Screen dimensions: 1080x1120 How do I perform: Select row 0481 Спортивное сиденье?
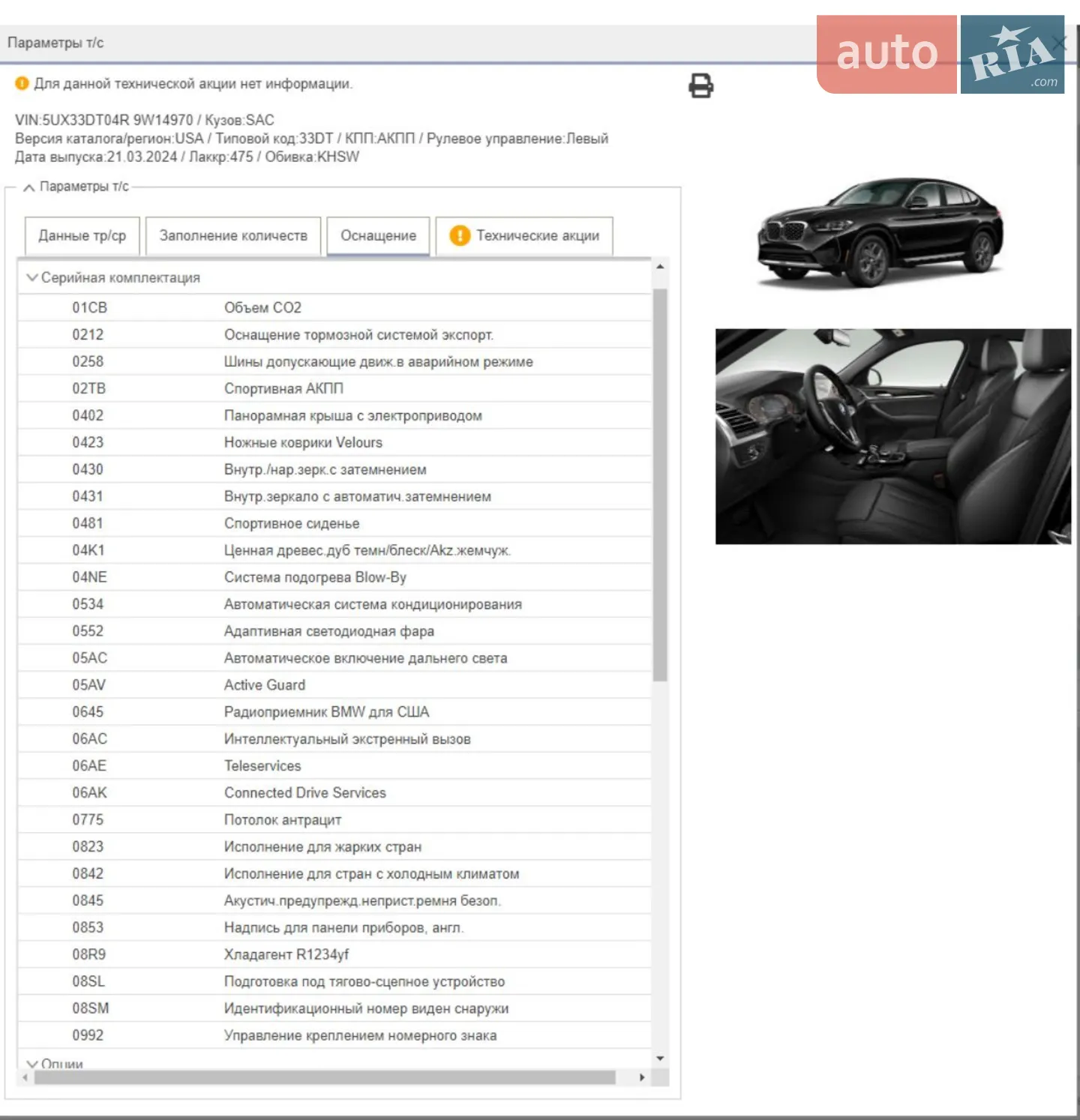point(334,523)
